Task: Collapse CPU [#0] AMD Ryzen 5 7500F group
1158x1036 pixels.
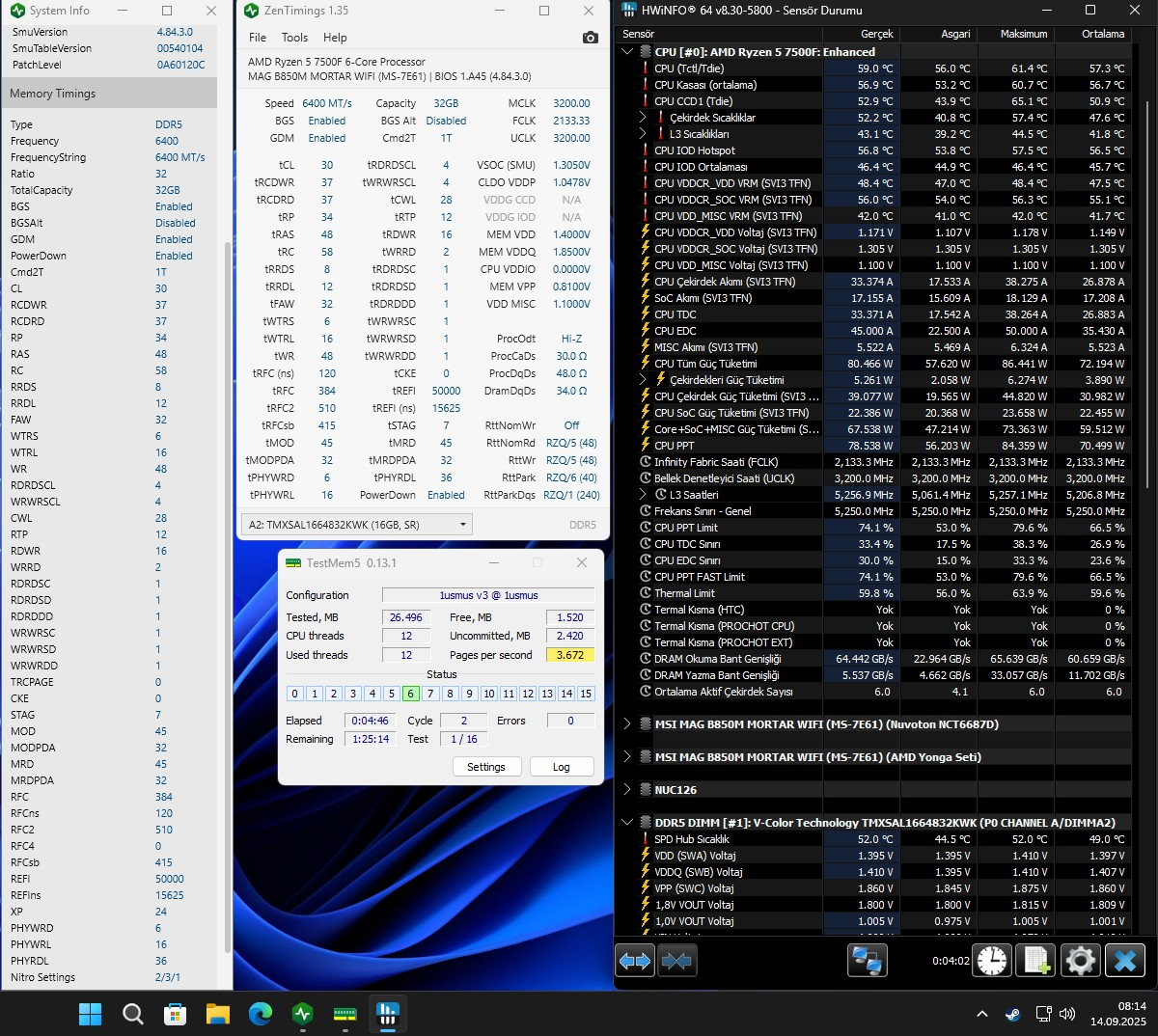Action: 628,52
